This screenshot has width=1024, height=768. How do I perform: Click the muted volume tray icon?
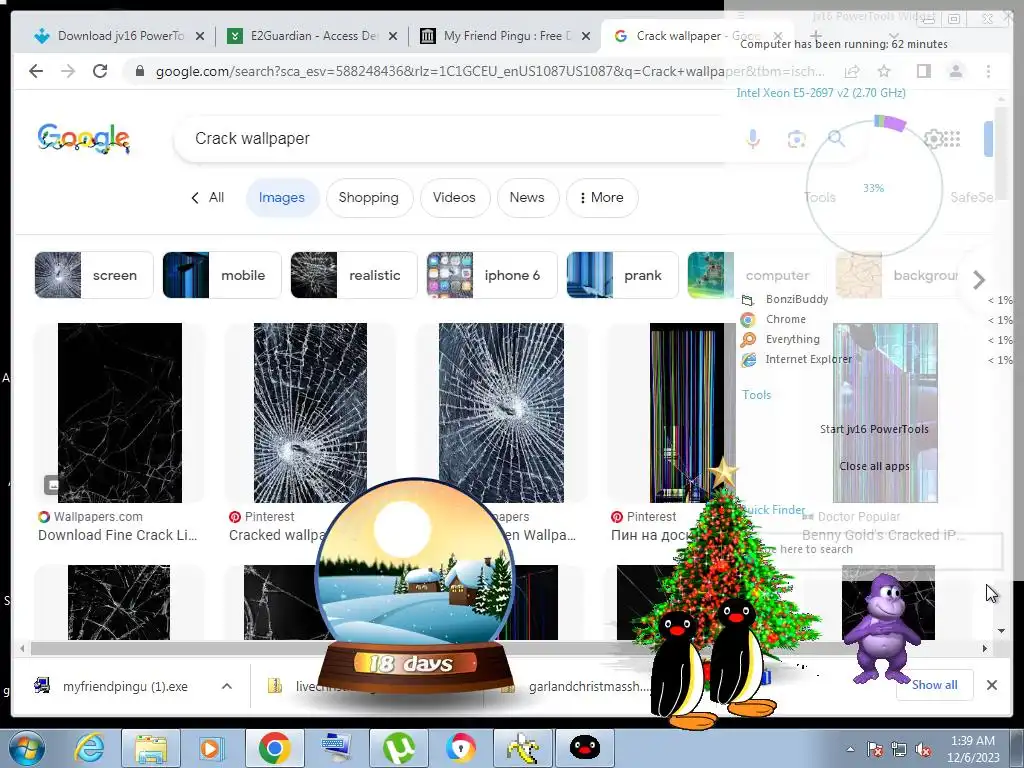tap(923, 750)
